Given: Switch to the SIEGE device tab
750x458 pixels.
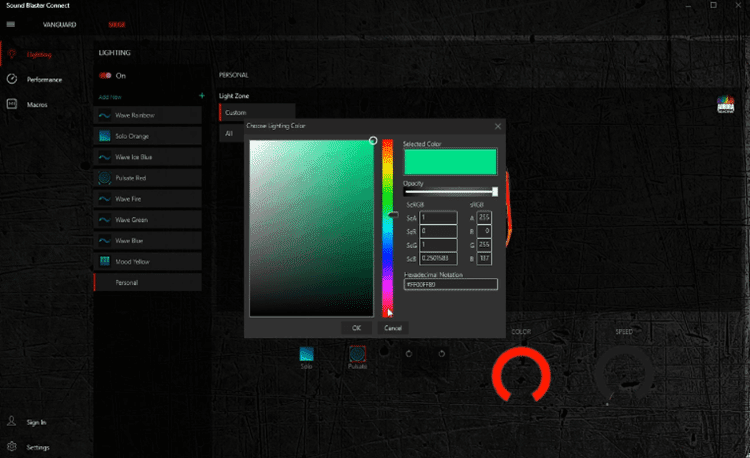Looking at the screenshot, I should click(x=117, y=22).
